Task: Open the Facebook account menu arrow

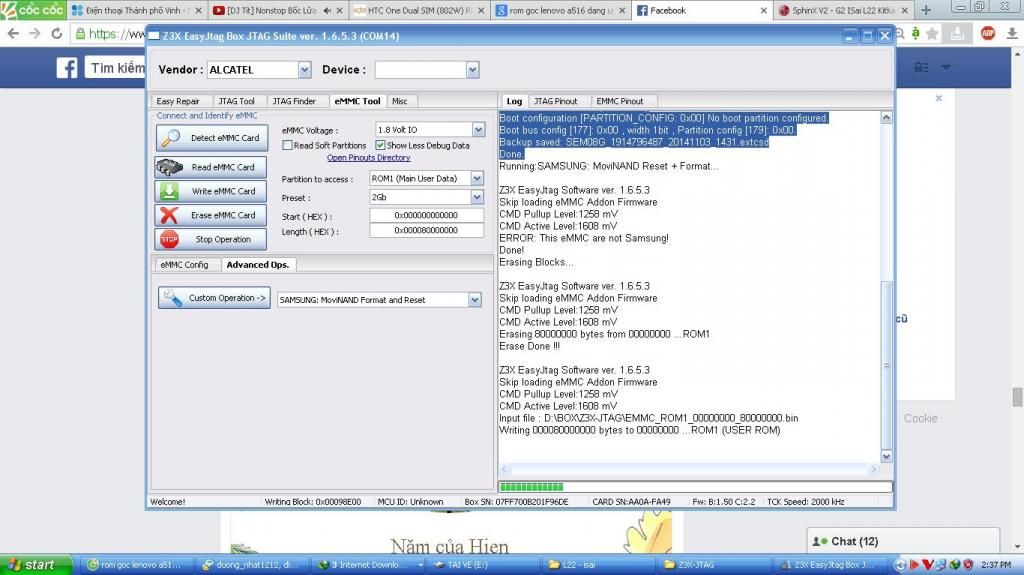Action: point(946,67)
